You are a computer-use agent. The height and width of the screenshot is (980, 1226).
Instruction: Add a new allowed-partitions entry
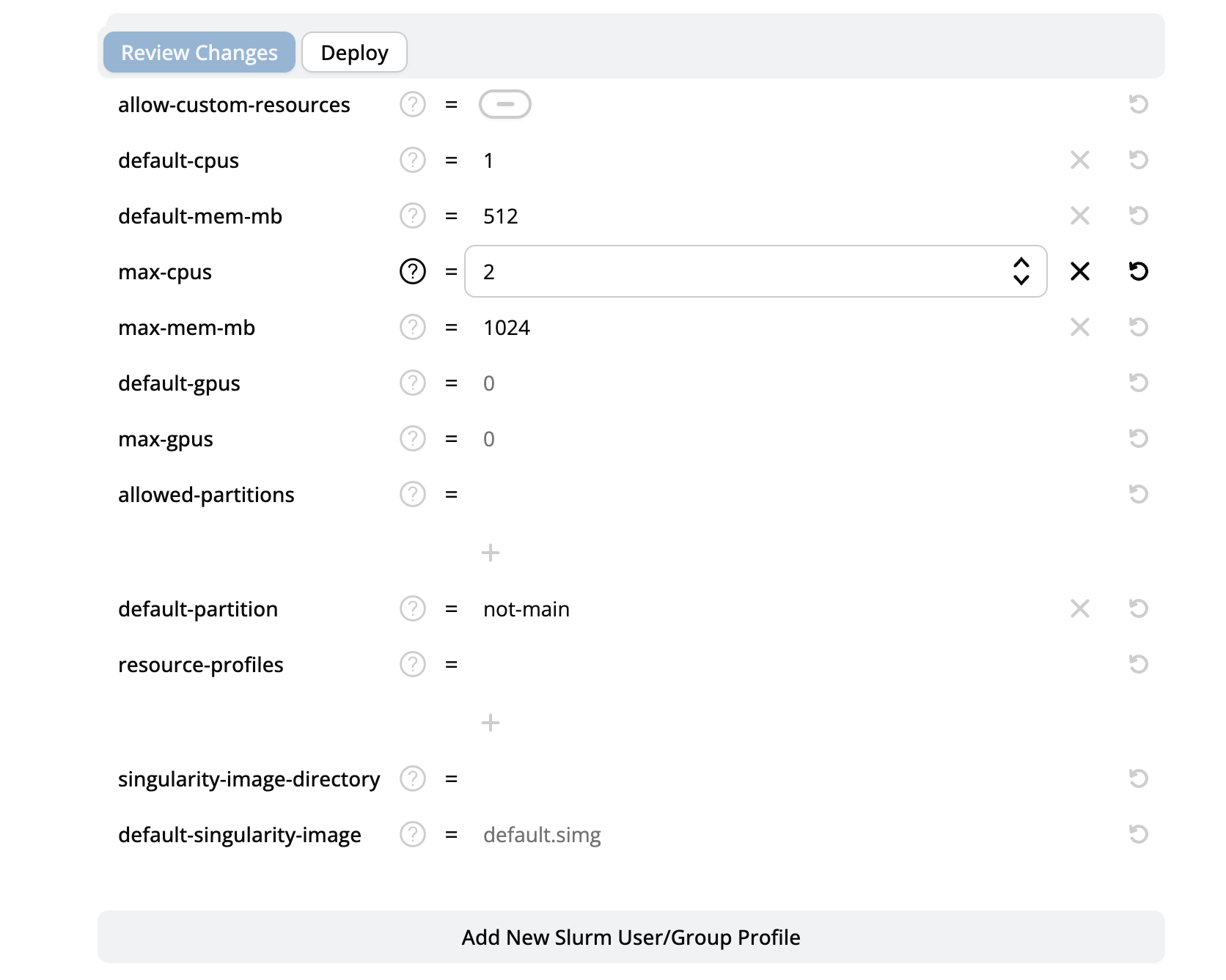click(x=491, y=553)
